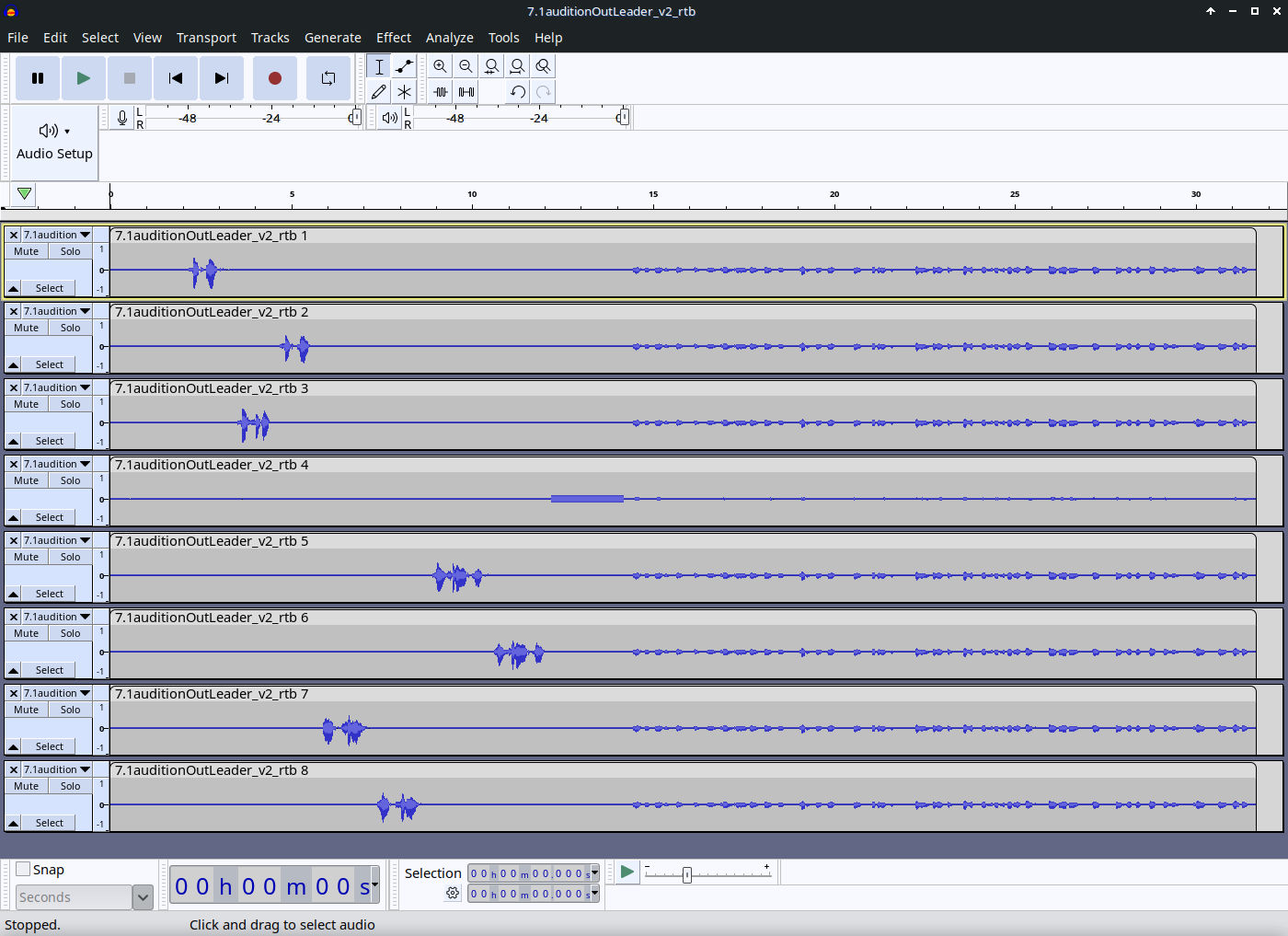This screenshot has width=1288, height=936.
Task: Click Select button on track rtb 2
Action: [x=49, y=364]
